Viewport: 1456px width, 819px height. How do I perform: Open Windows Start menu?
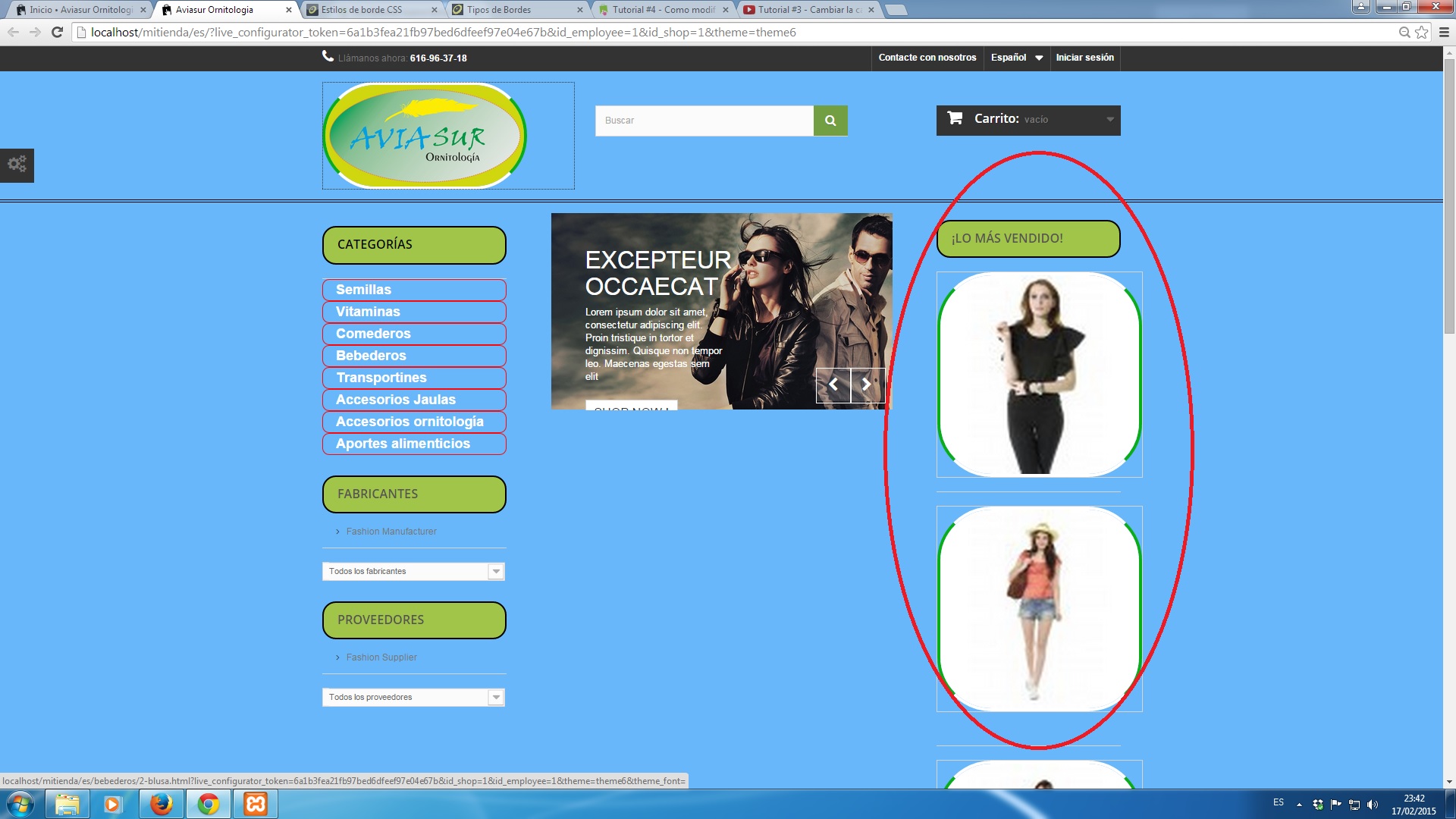(20, 804)
